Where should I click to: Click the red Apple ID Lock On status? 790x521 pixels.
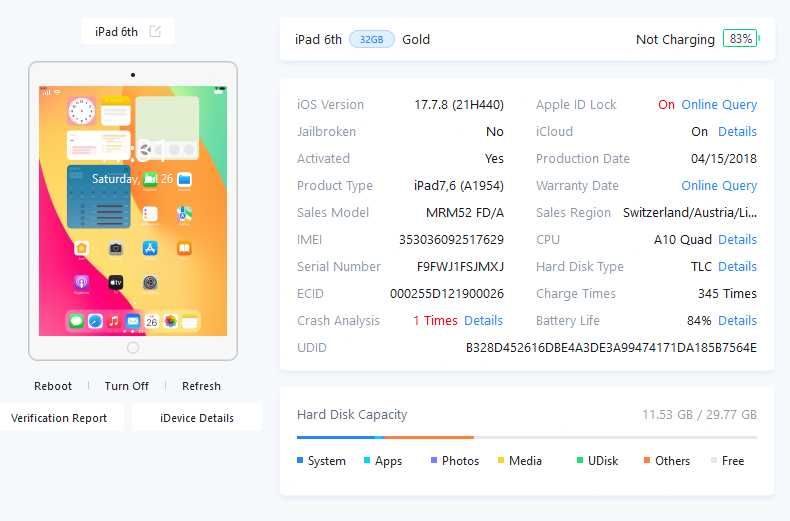pos(667,105)
